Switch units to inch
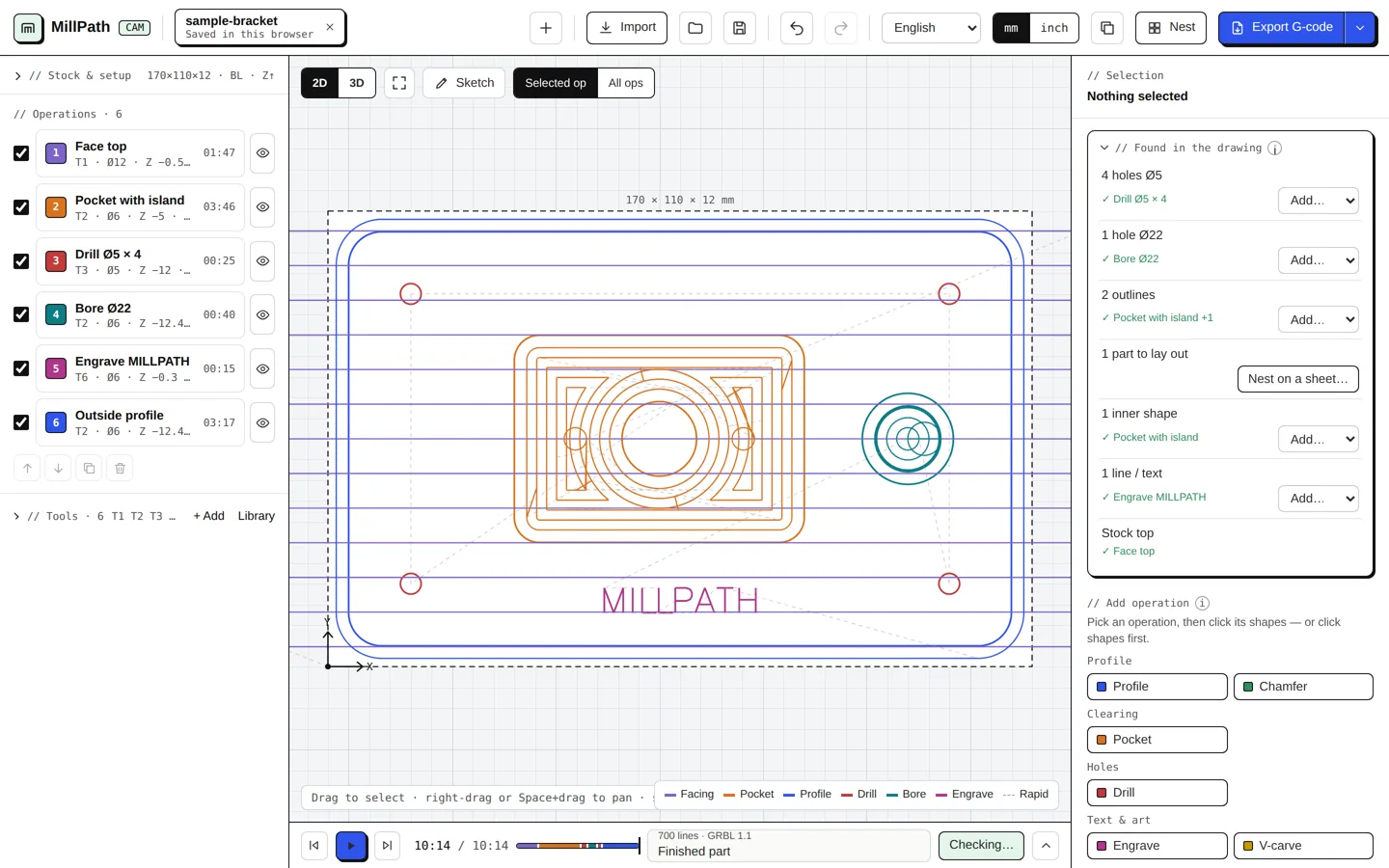Viewport: 1389px width, 868px height. [1054, 28]
